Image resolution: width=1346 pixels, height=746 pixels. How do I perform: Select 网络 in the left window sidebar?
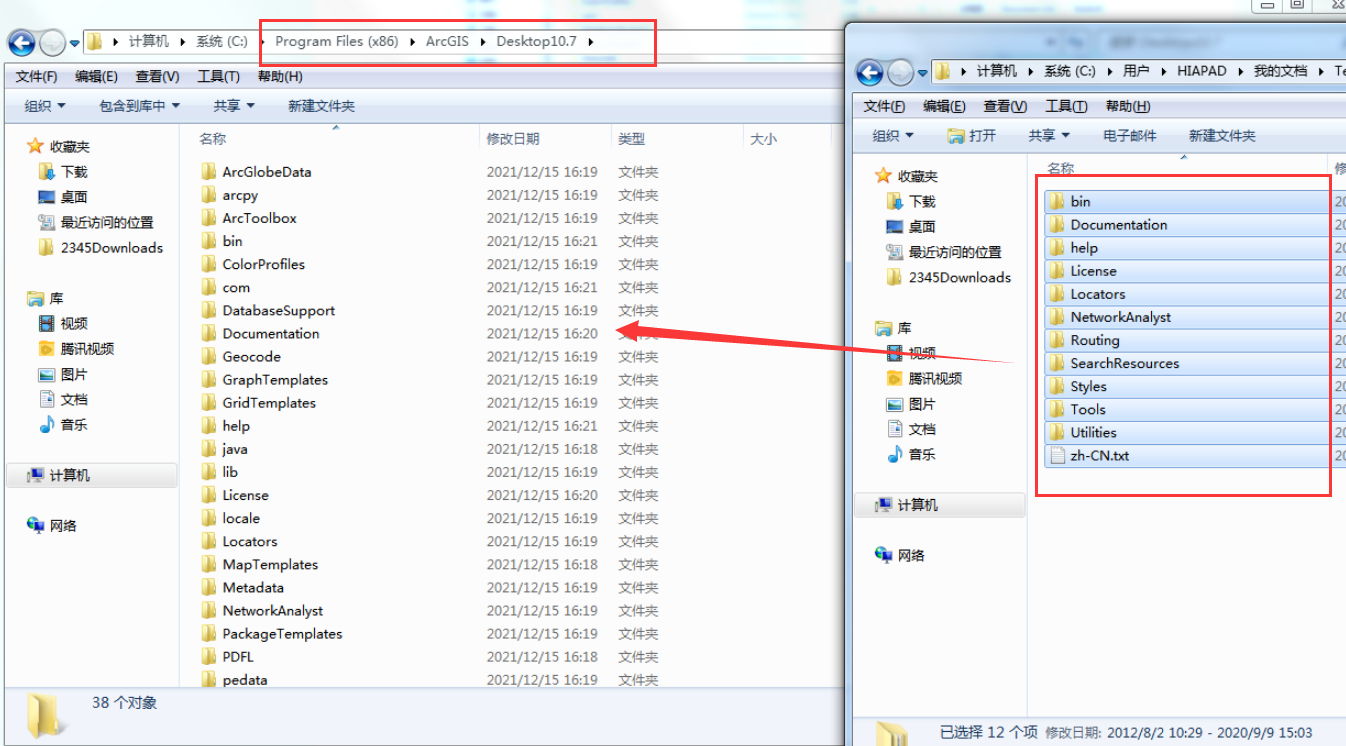point(52,525)
